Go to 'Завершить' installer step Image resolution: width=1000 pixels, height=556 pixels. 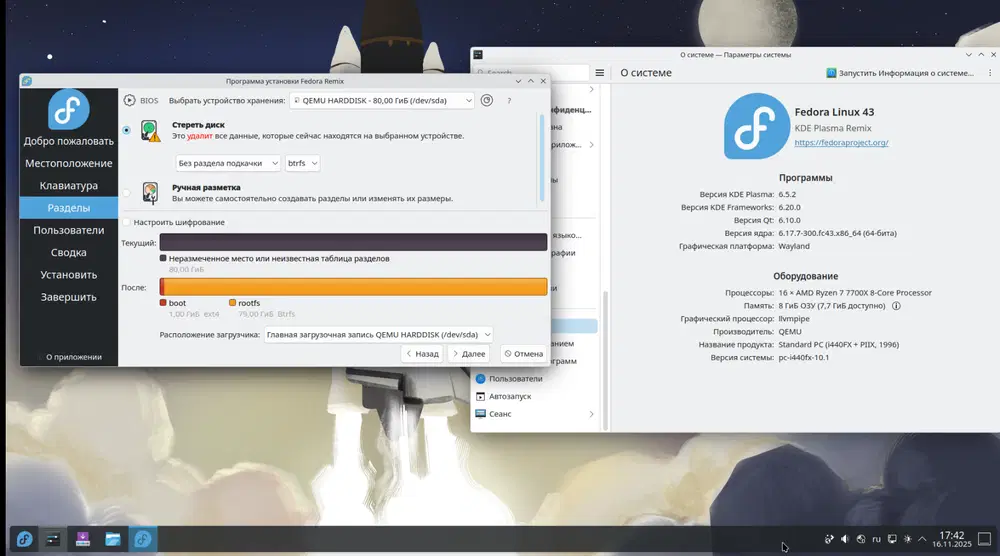[68, 297]
